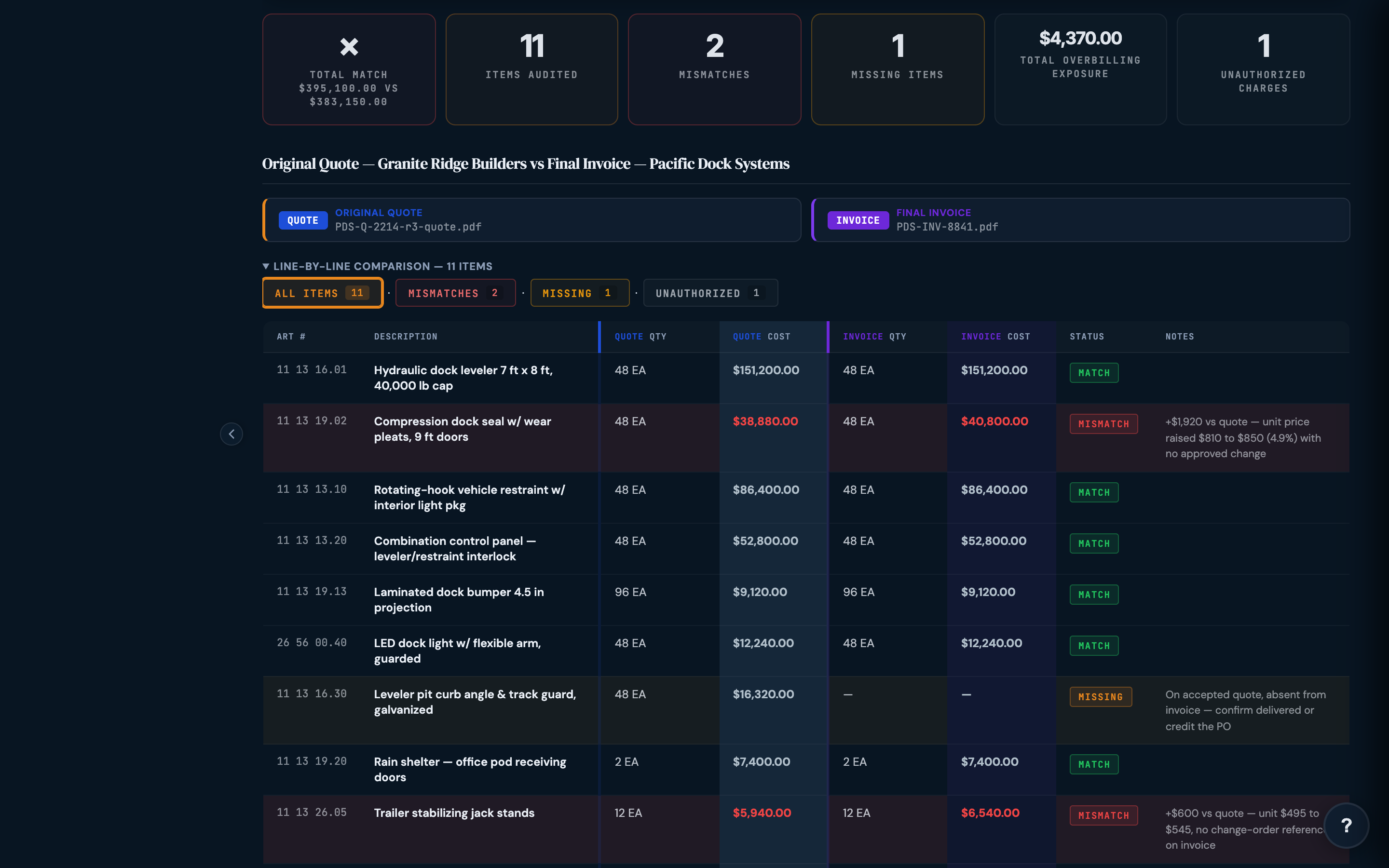Click the Invoice Qty column header

(875, 337)
